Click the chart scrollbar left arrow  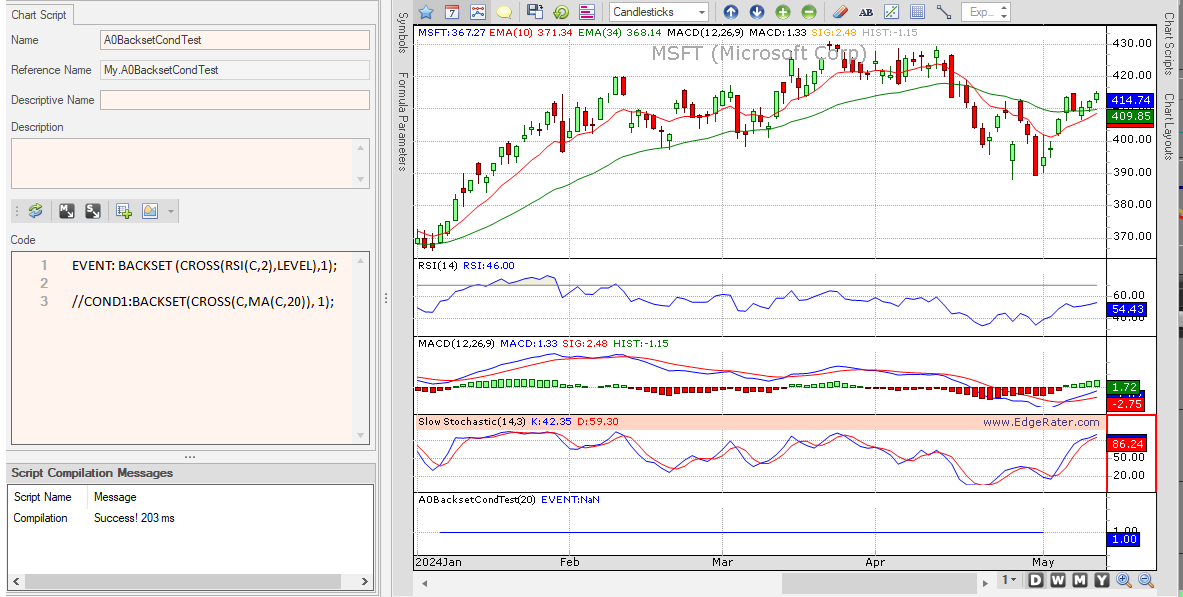[425, 583]
